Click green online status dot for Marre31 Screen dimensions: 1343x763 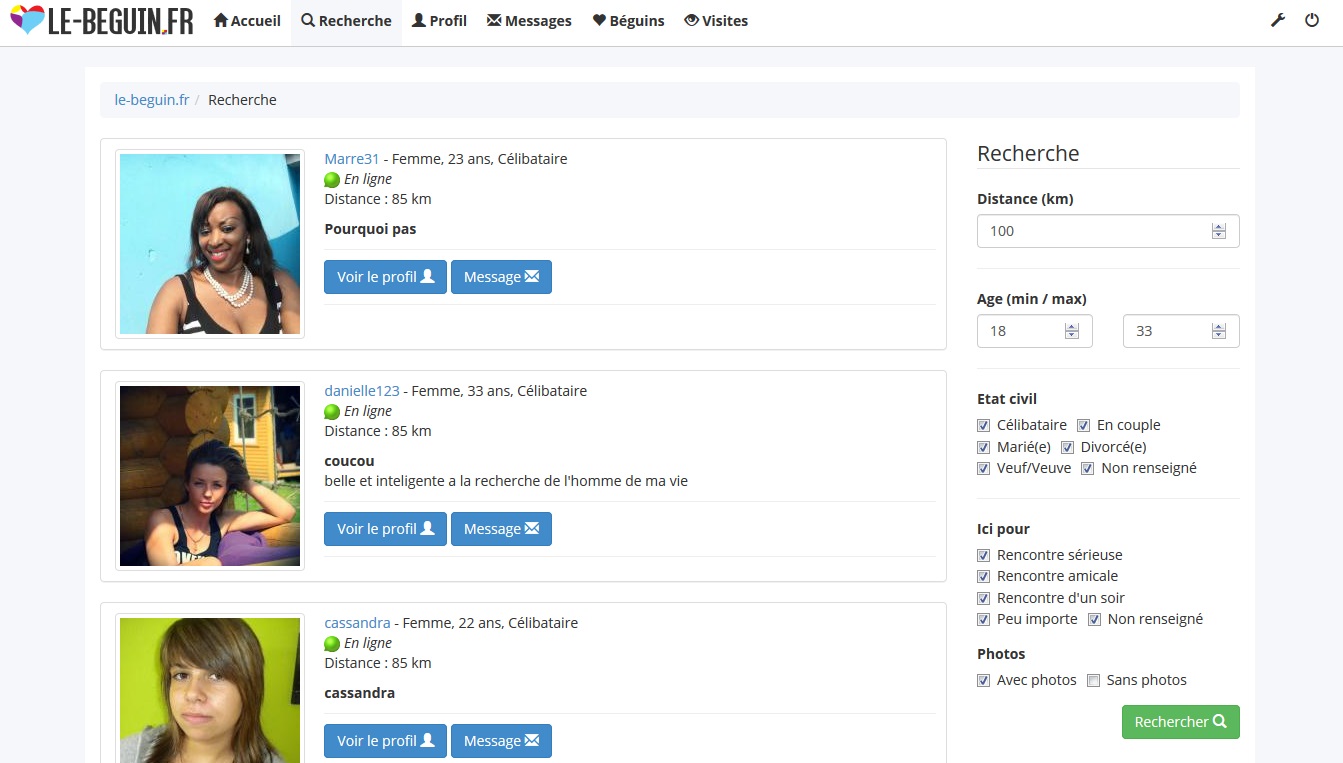tap(332, 180)
